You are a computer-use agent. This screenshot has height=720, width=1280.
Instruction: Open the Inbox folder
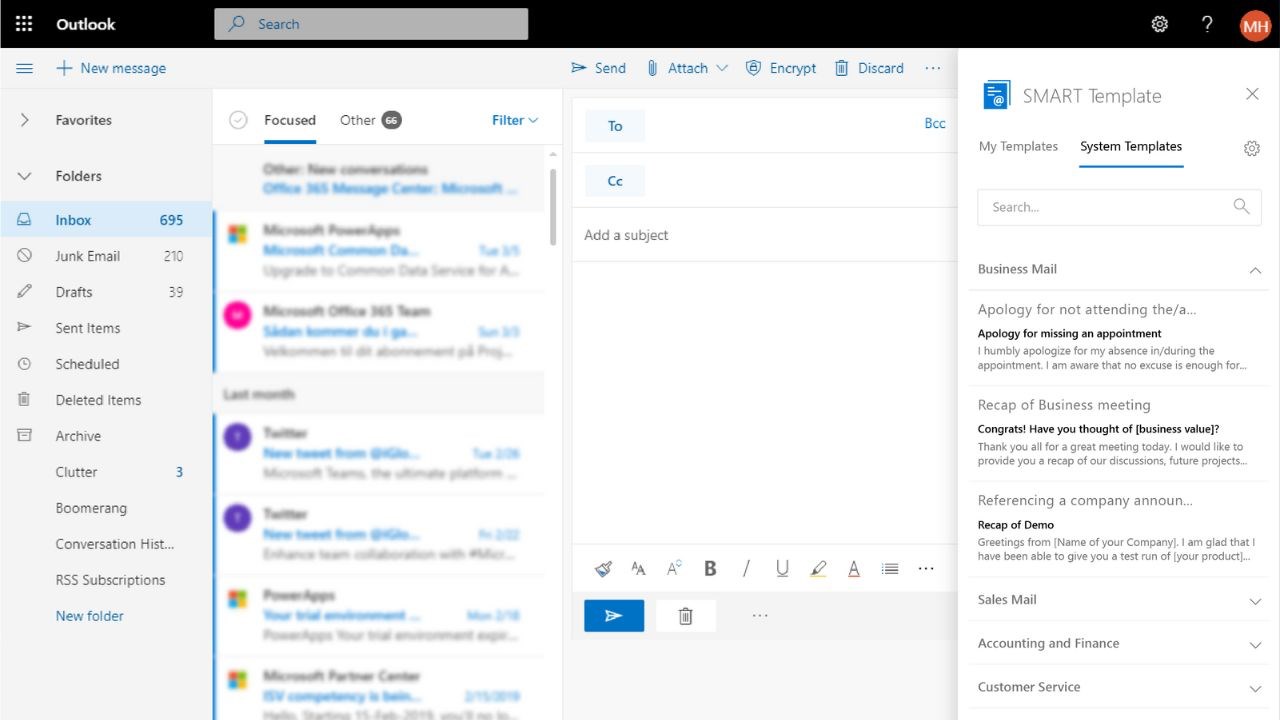coord(106,220)
